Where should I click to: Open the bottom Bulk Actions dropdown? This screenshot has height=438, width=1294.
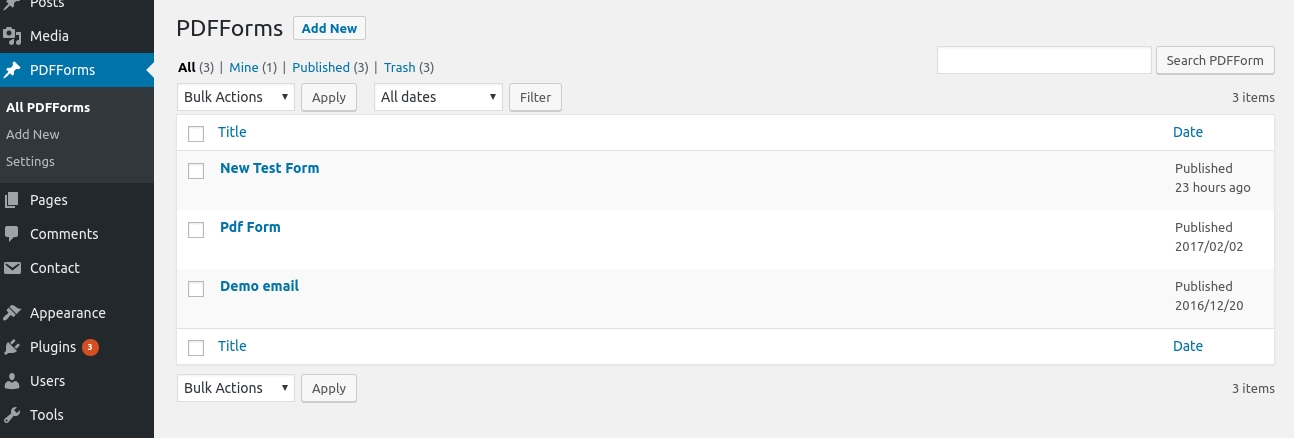coord(236,388)
